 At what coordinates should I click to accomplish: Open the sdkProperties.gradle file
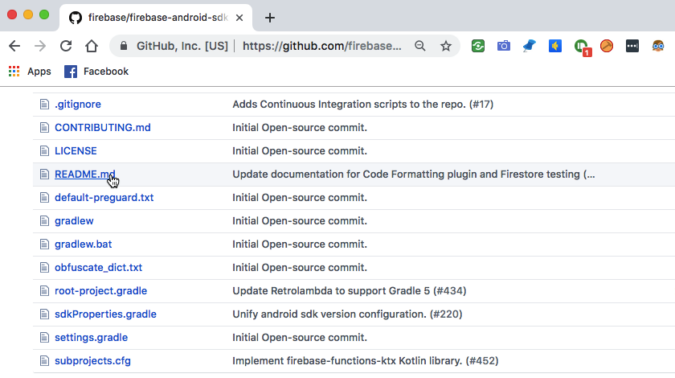[x=105, y=314]
